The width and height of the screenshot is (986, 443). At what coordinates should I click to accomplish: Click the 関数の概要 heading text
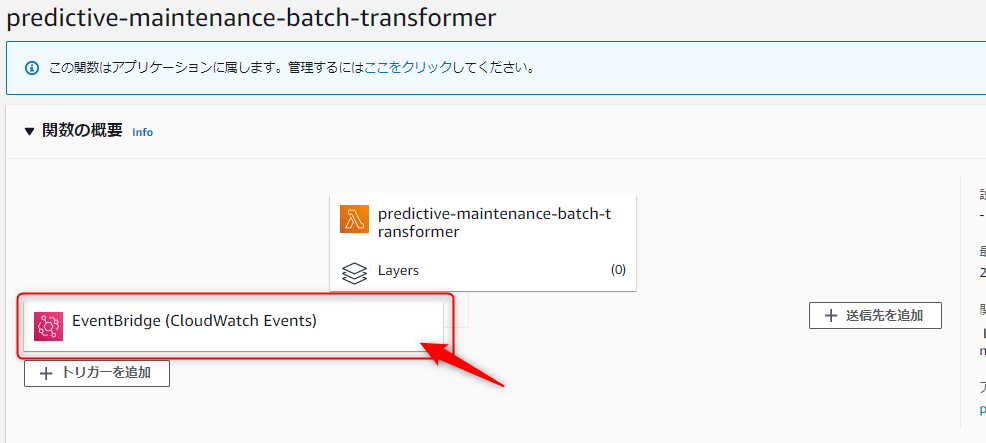82,130
